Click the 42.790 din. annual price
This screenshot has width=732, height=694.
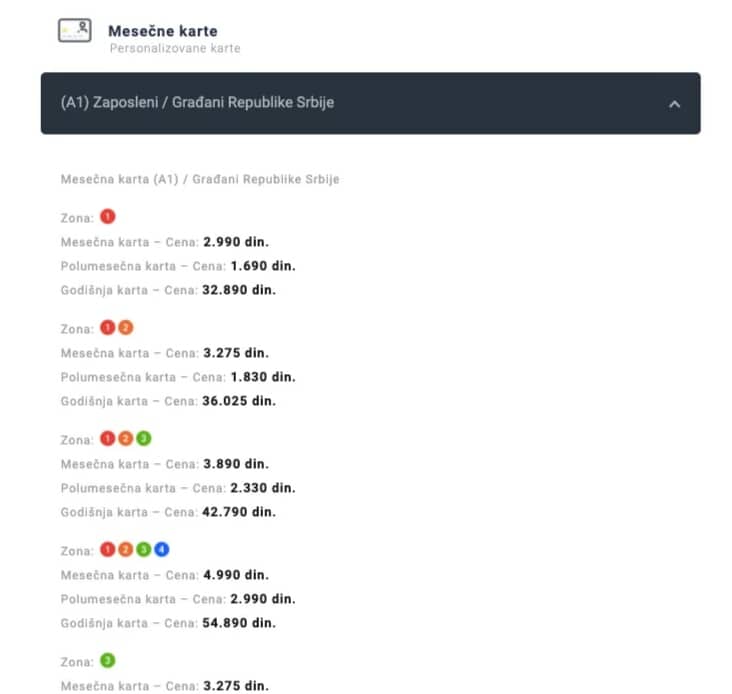239,512
